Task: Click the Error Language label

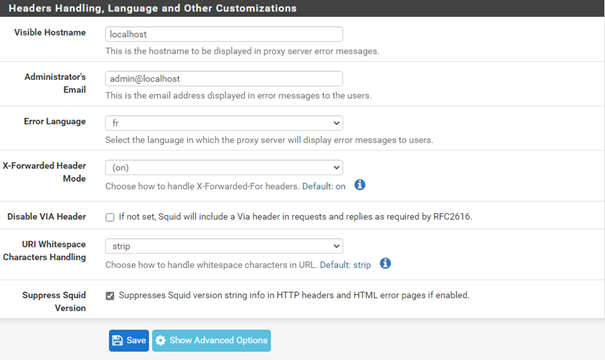Action: [x=55, y=122]
